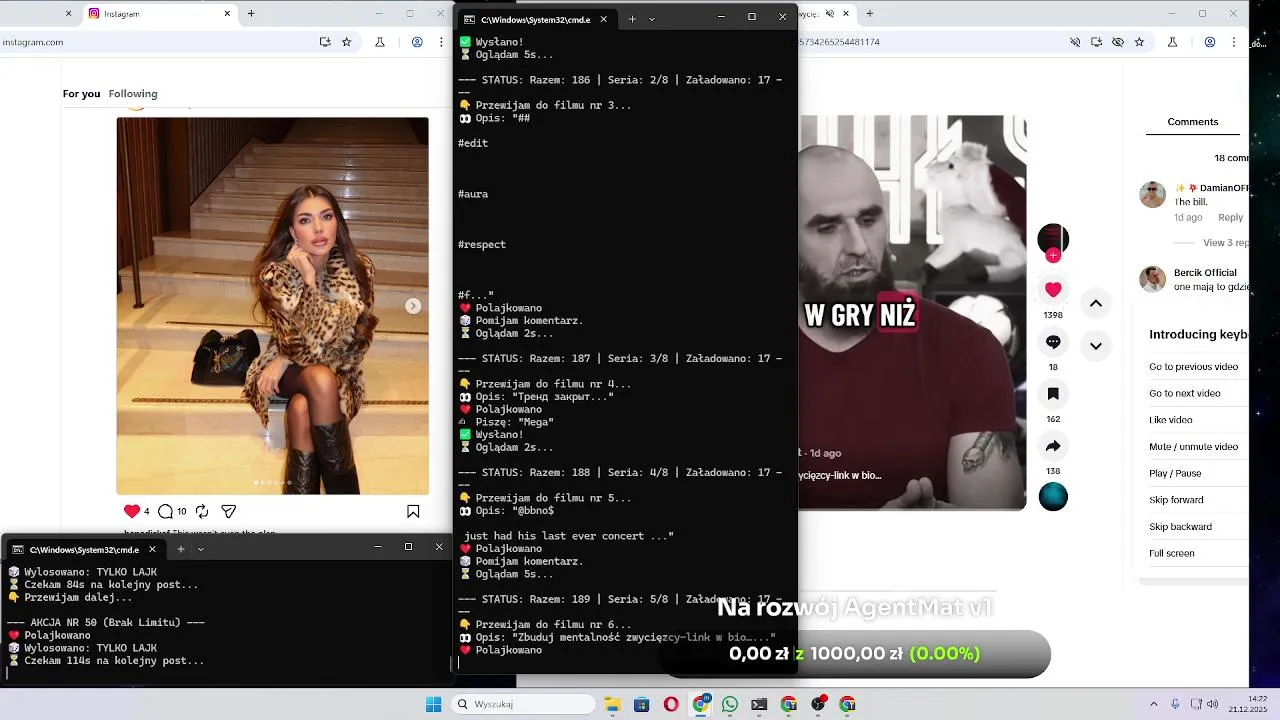Screen dimensions: 1280x720
Task: Click the Mute / unmute video shortcut entry
Action: point(1194,447)
